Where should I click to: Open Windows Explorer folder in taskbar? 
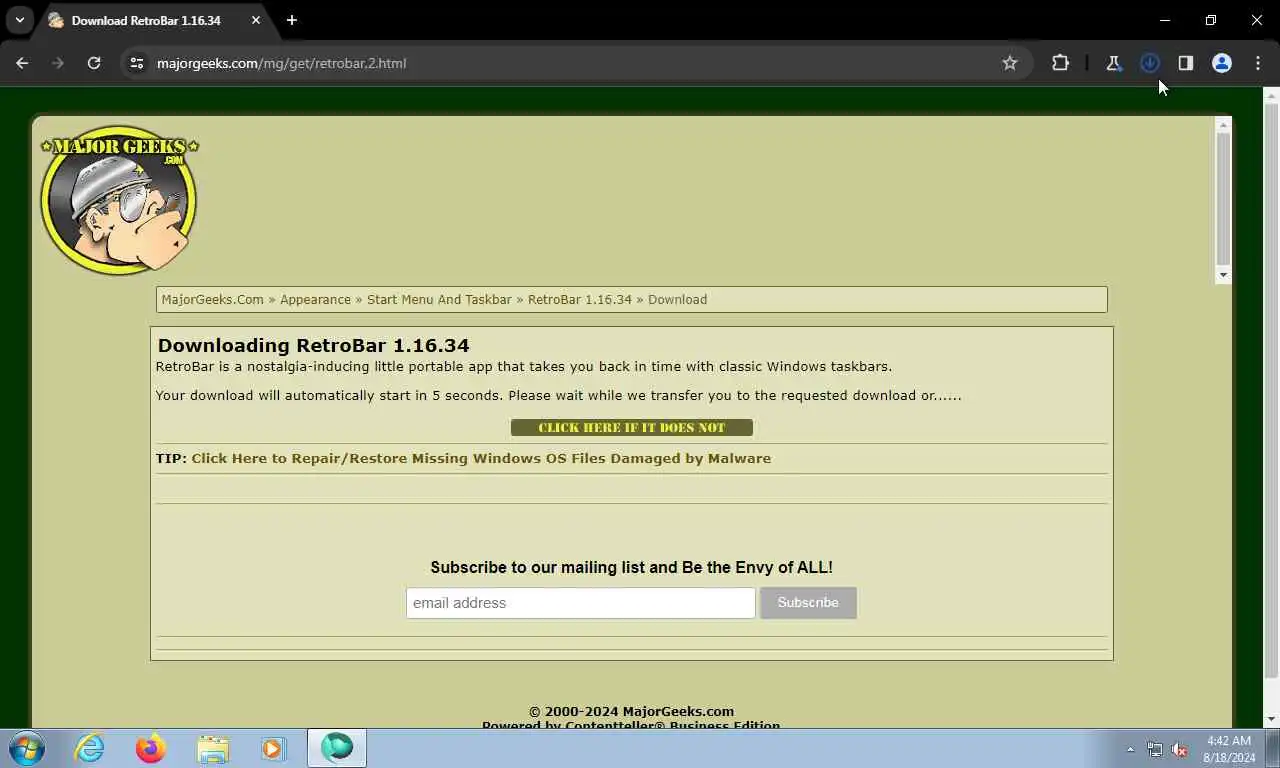[x=213, y=748]
